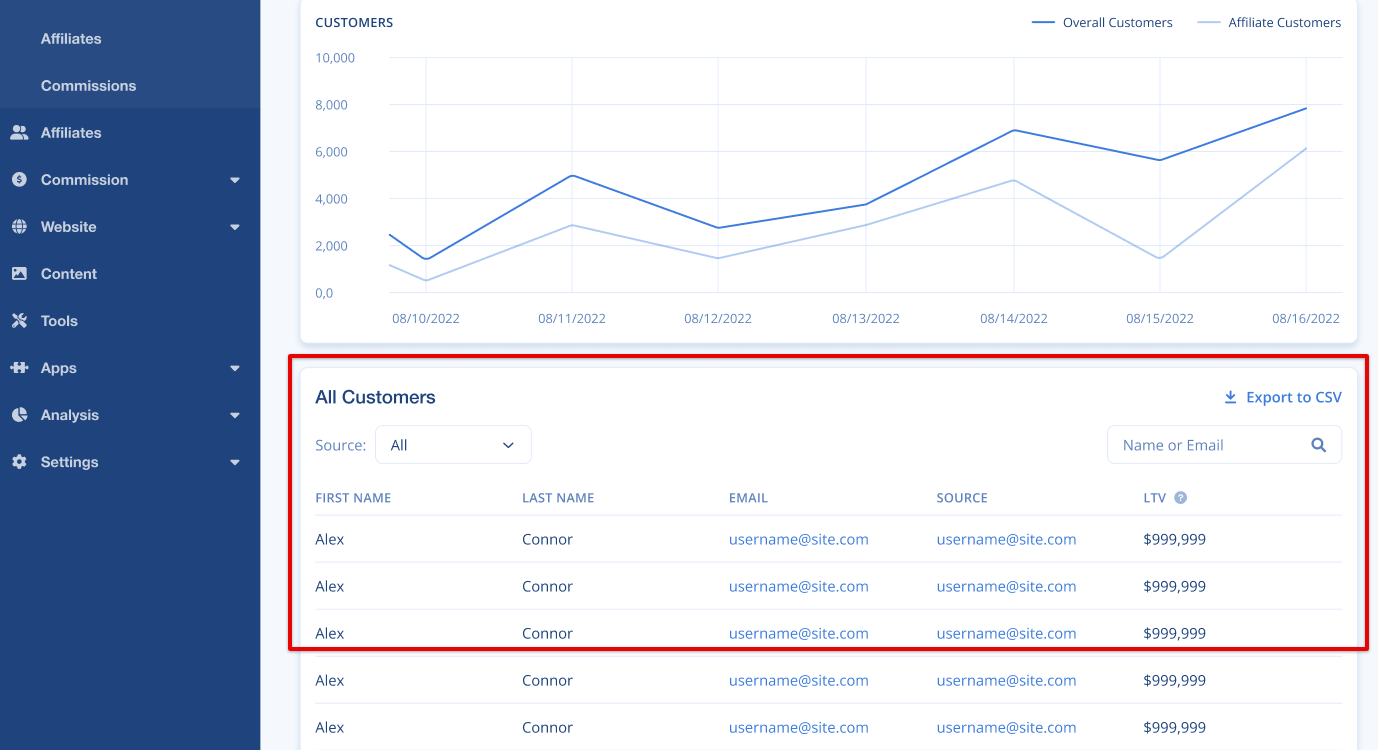Click the 08/14/2022 date label

pos(1014,319)
